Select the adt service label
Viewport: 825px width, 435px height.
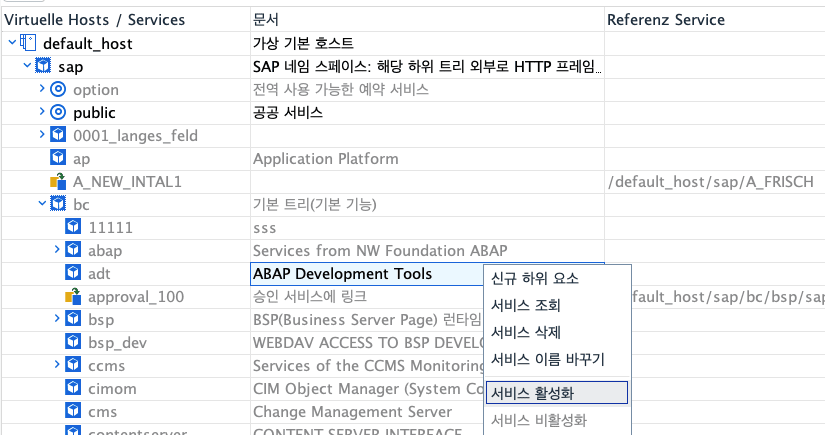[99, 274]
